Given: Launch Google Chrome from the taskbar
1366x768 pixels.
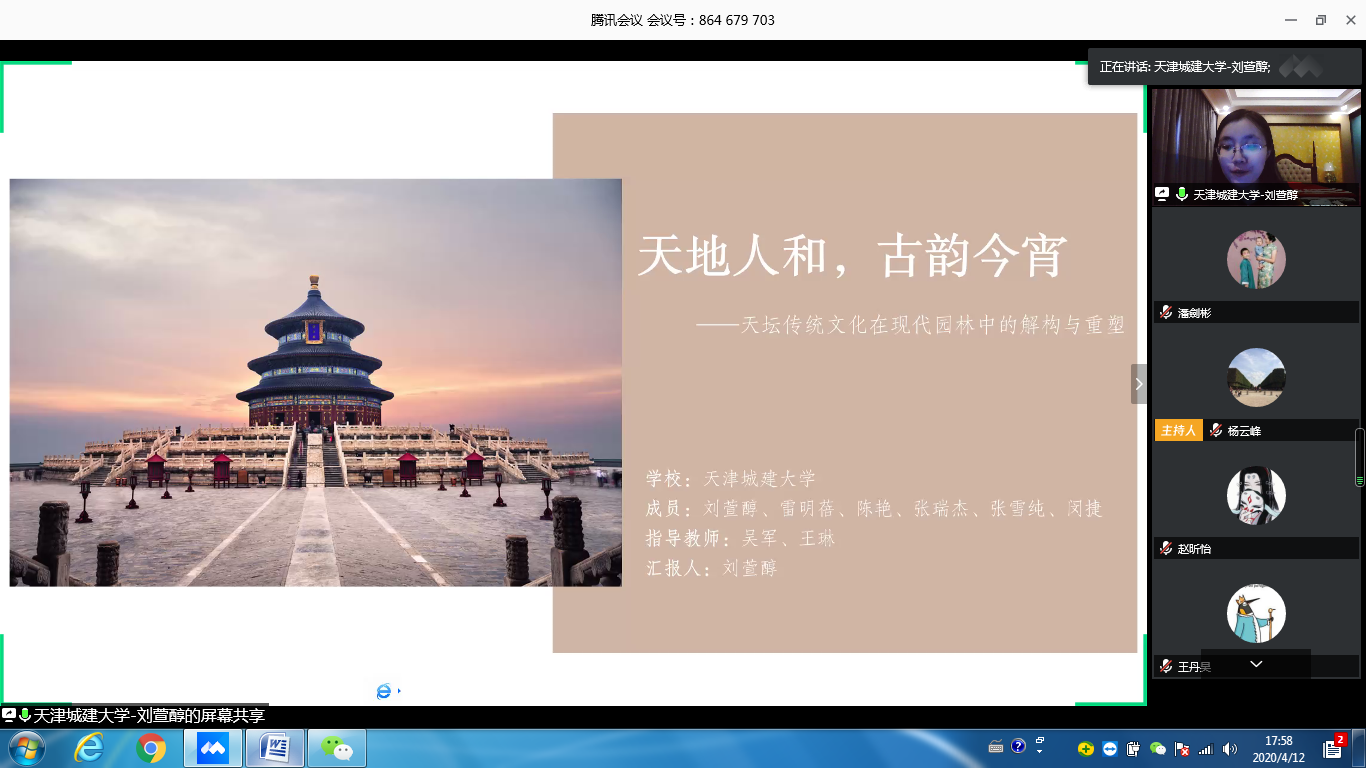Looking at the screenshot, I should click(151, 748).
